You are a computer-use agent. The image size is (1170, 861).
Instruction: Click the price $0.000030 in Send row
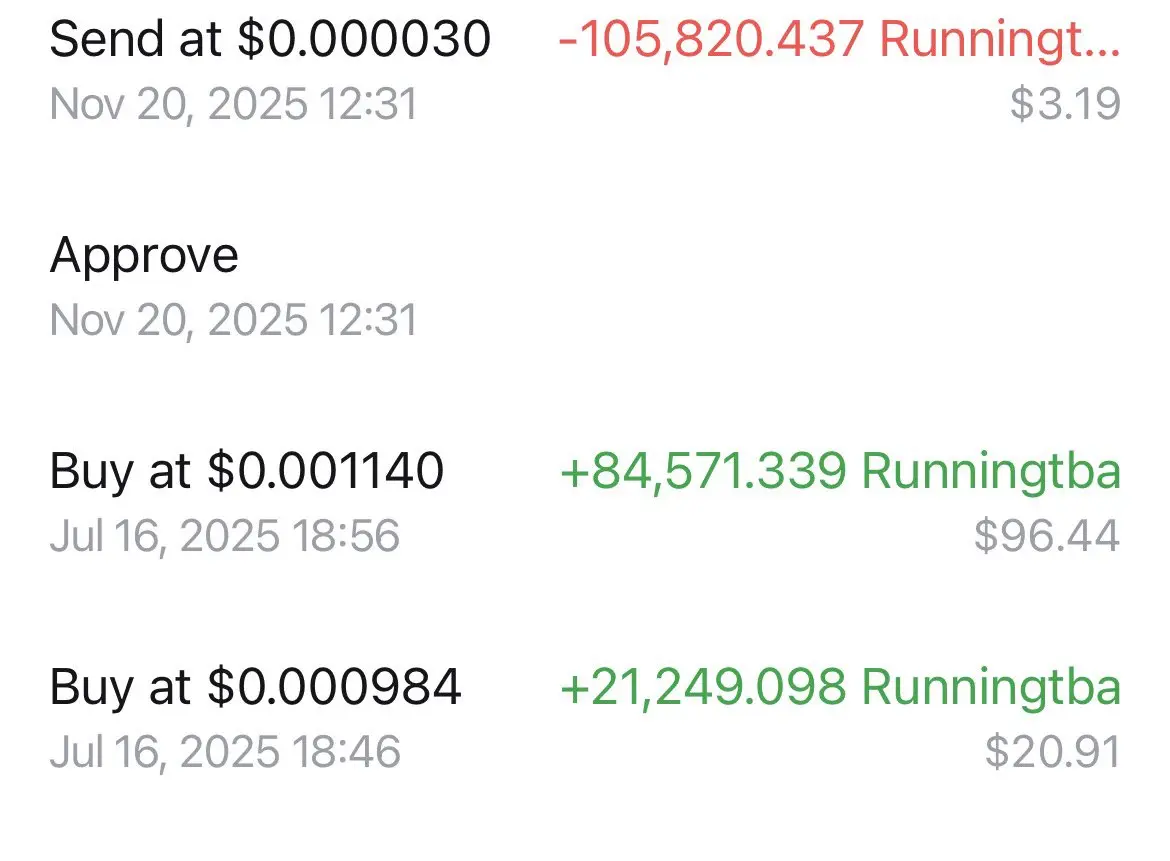pyautogui.click(x=364, y=39)
